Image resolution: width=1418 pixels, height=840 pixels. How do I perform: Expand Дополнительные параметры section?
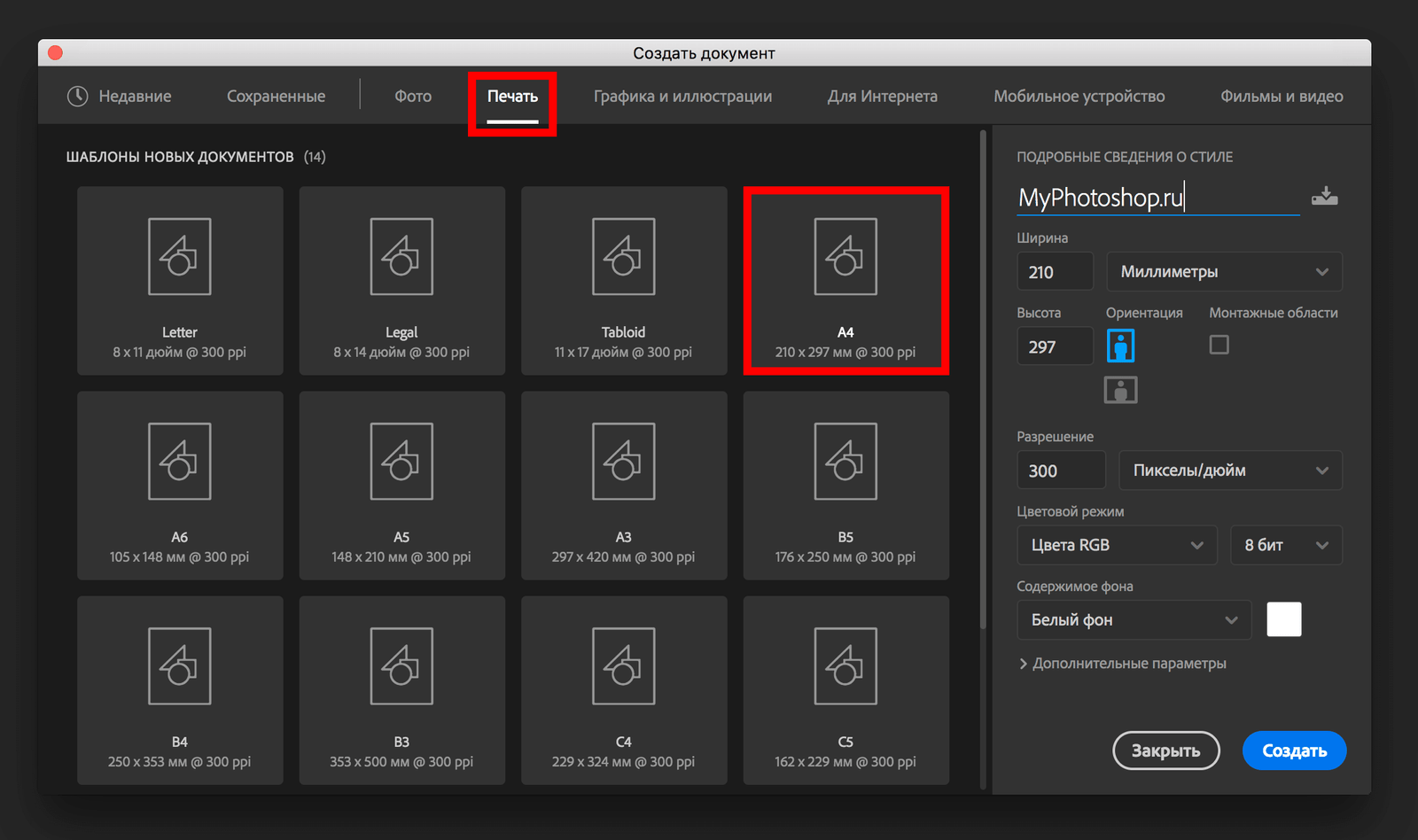coord(1123,664)
